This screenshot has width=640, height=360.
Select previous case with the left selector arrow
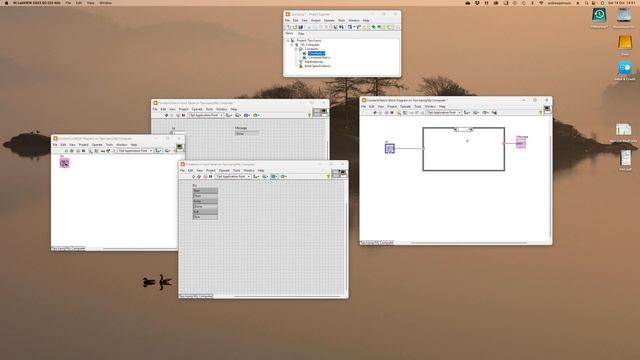pyautogui.click(x=456, y=129)
